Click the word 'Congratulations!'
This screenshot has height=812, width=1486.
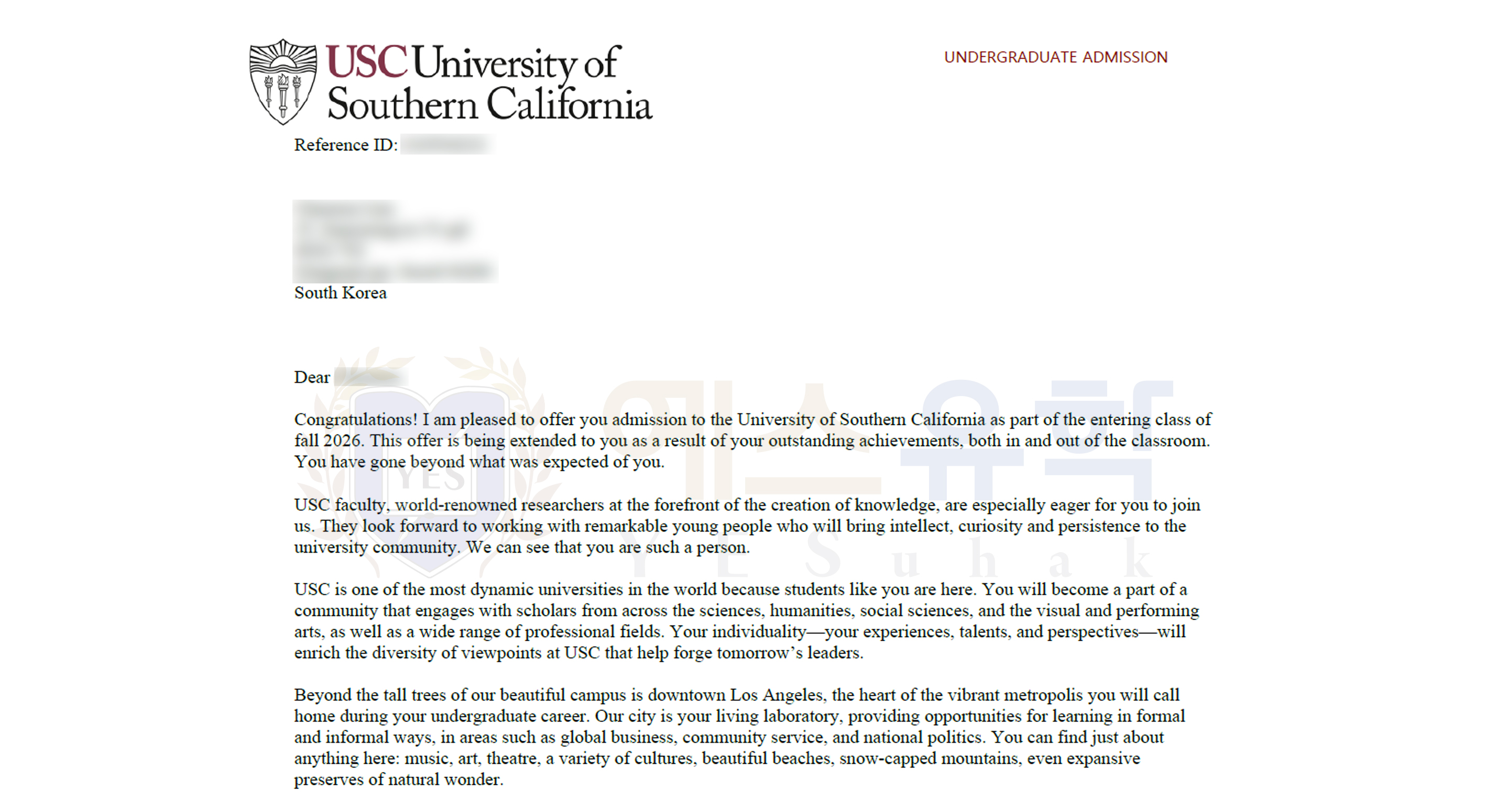[355, 419]
